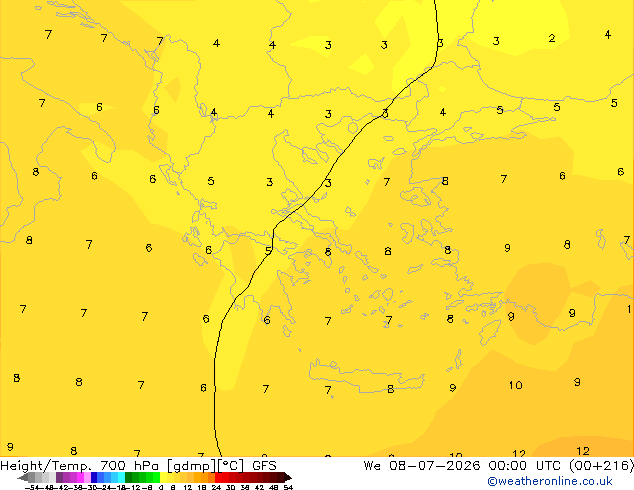Click the lone '2' temperature value on map

[x=552, y=38]
